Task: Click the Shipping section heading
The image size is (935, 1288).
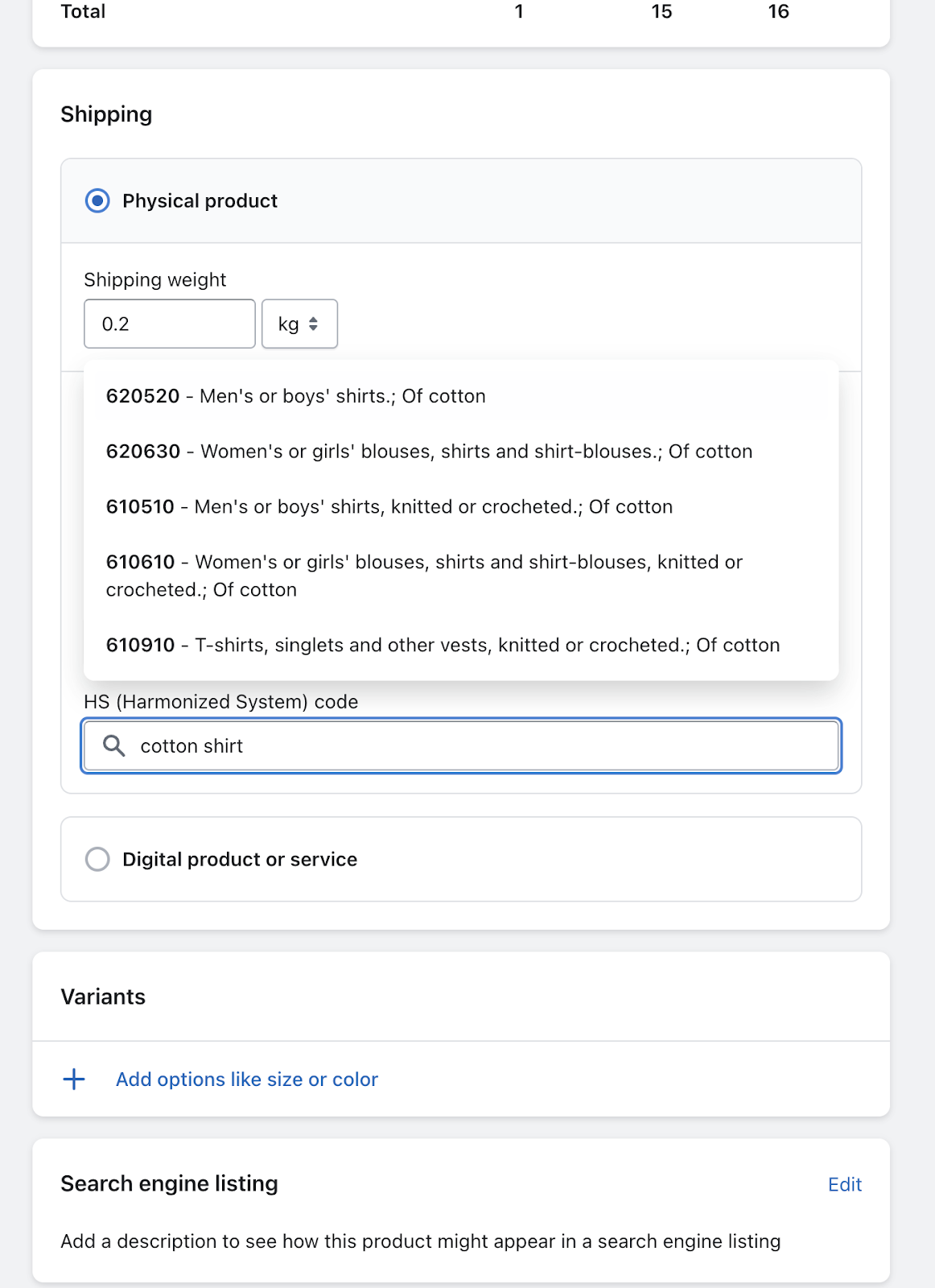Action: coord(106,114)
